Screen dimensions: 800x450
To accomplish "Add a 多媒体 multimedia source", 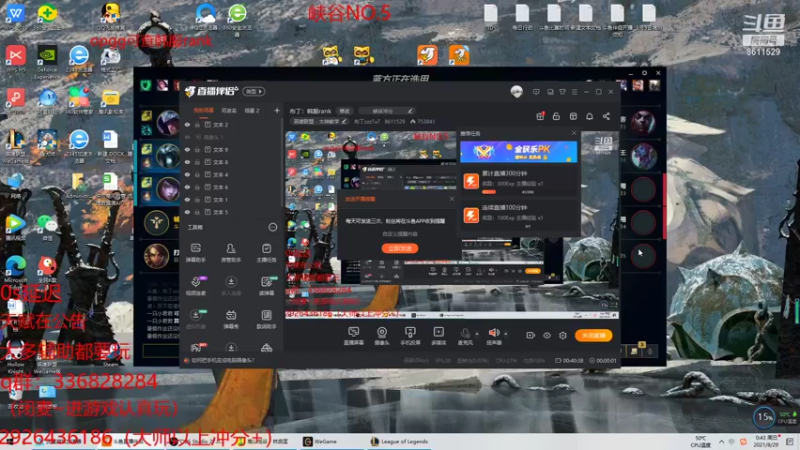I will [438, 336].
